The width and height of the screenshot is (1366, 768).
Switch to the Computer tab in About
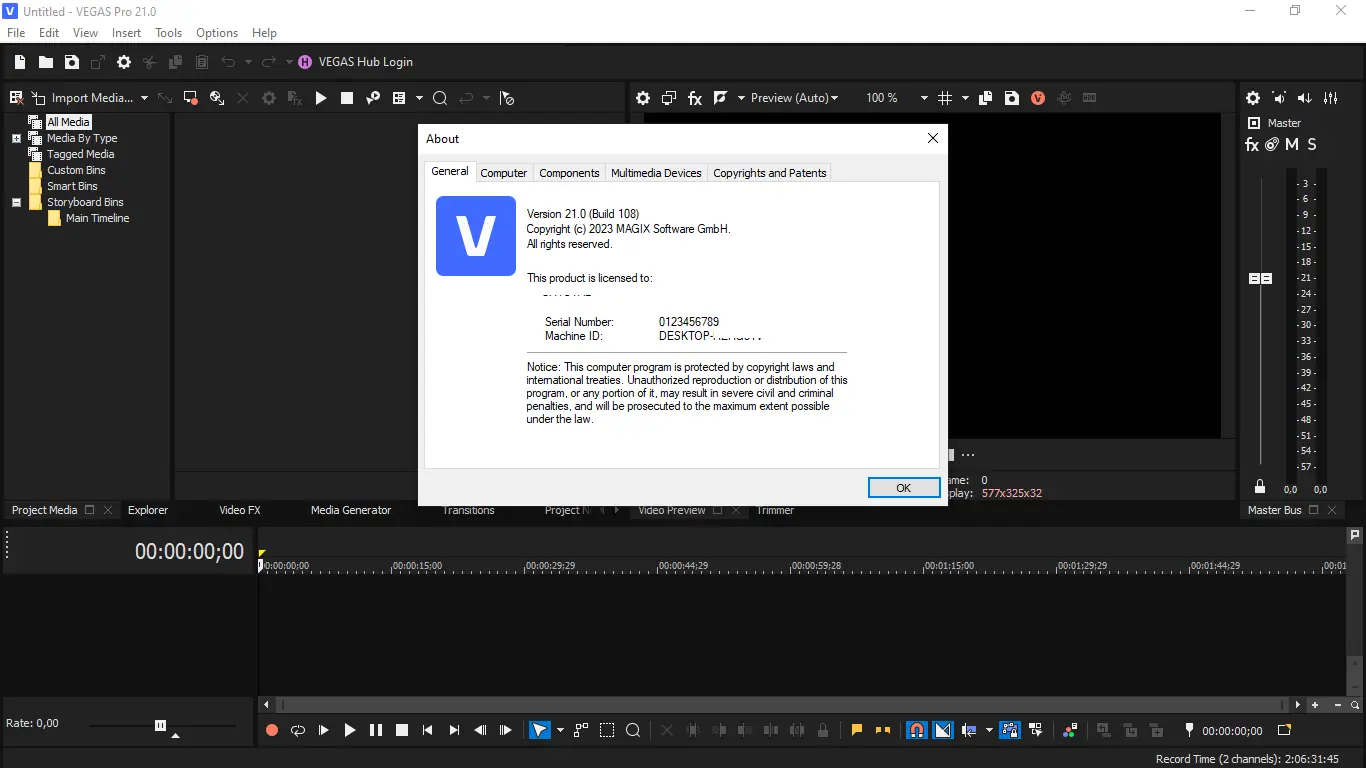(504, 173)
